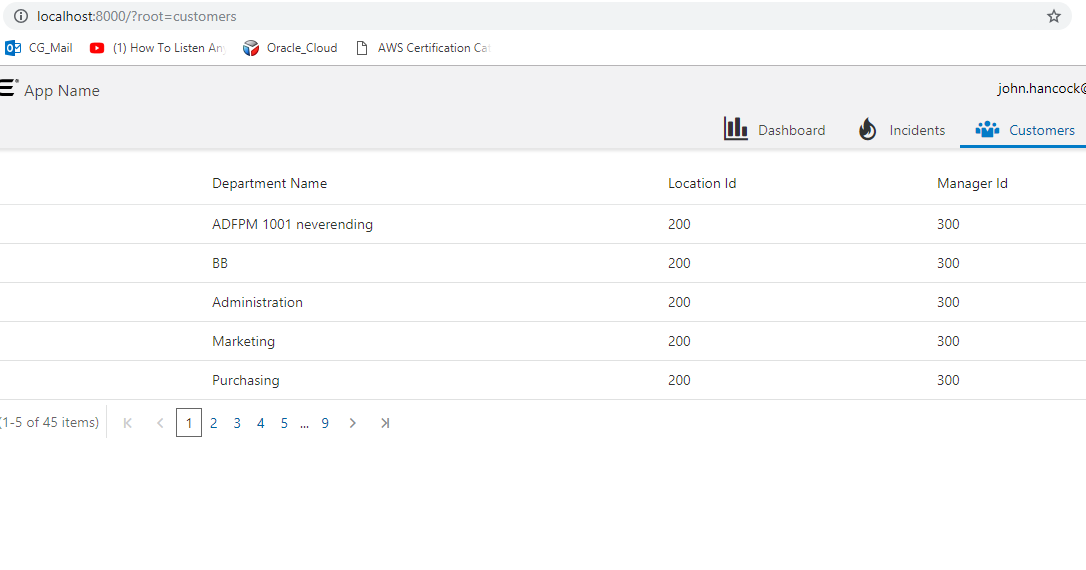Bookmark this page with star icon
Screen dimensions: 1086x570
click(1053, 16)
